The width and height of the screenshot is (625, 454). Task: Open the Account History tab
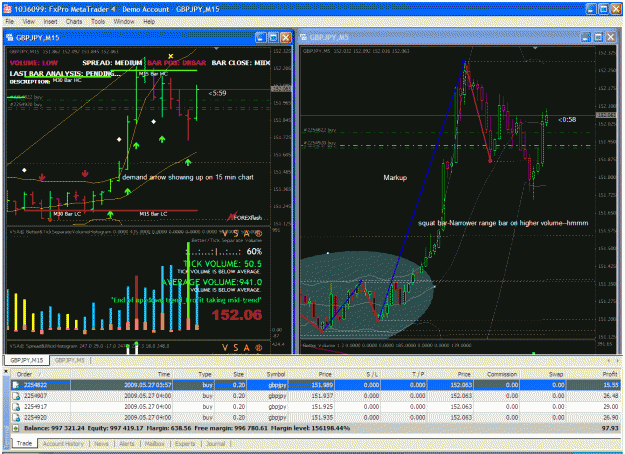point(63,444)
